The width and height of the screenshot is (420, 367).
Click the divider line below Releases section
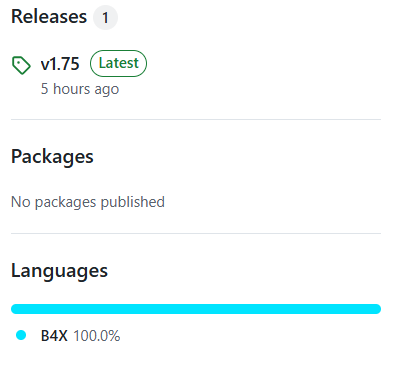click(196, 119)
